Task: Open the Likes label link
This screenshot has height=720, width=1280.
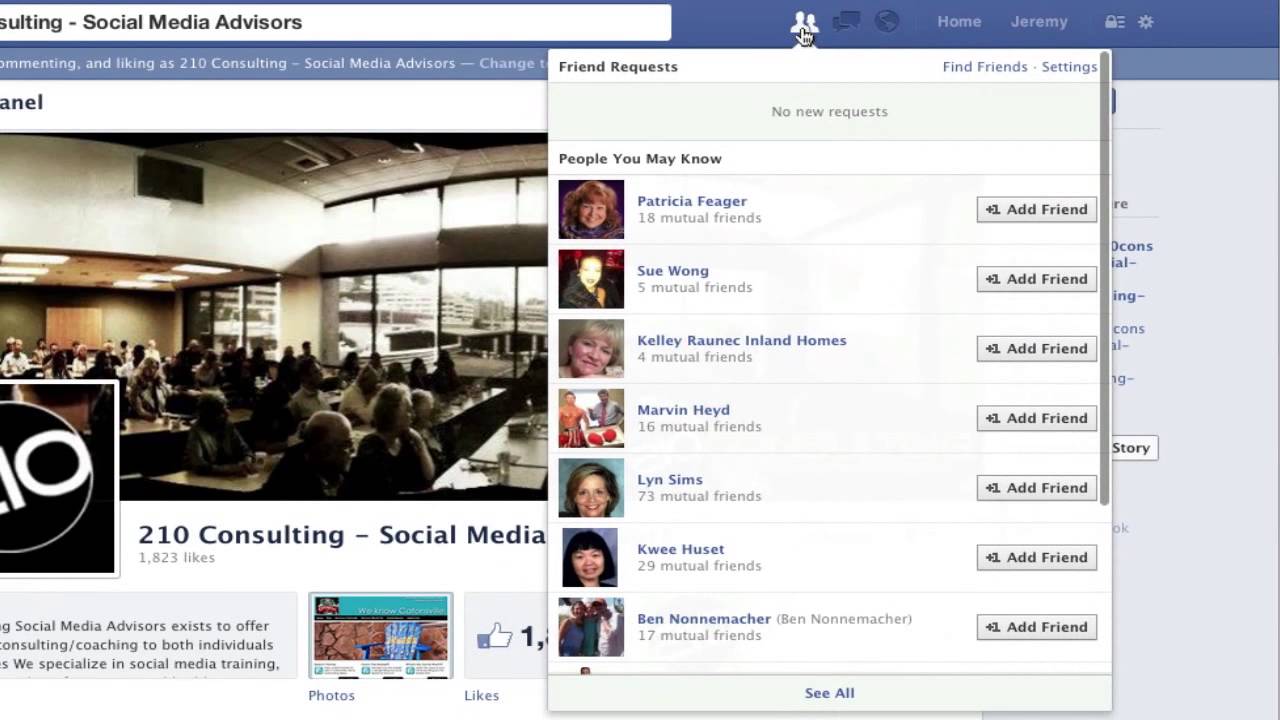Action: click(x=481, y=695)
